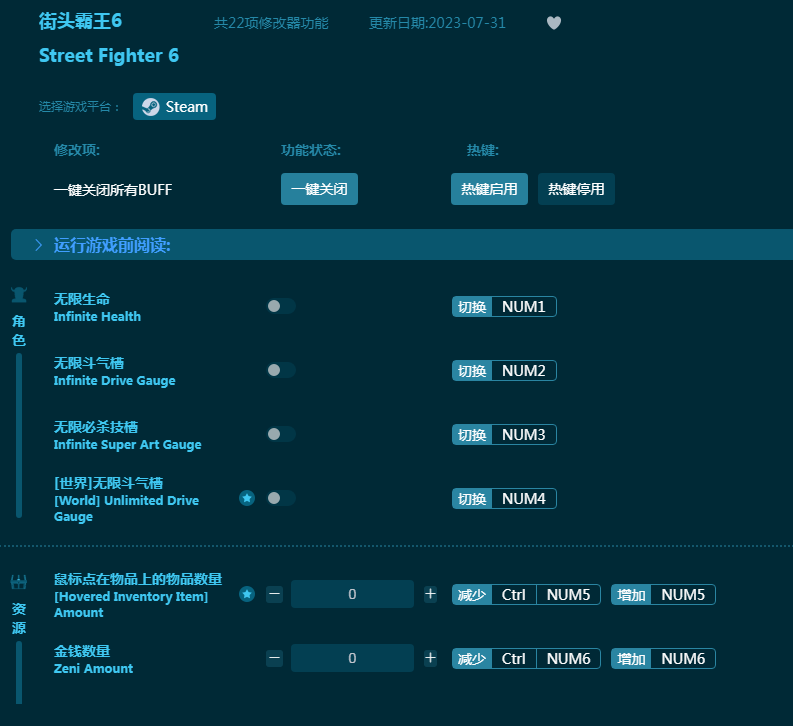The image size is (793, 726).
Task: Click 共22项修改器功能 text
Action: click(x=271, y=23)
